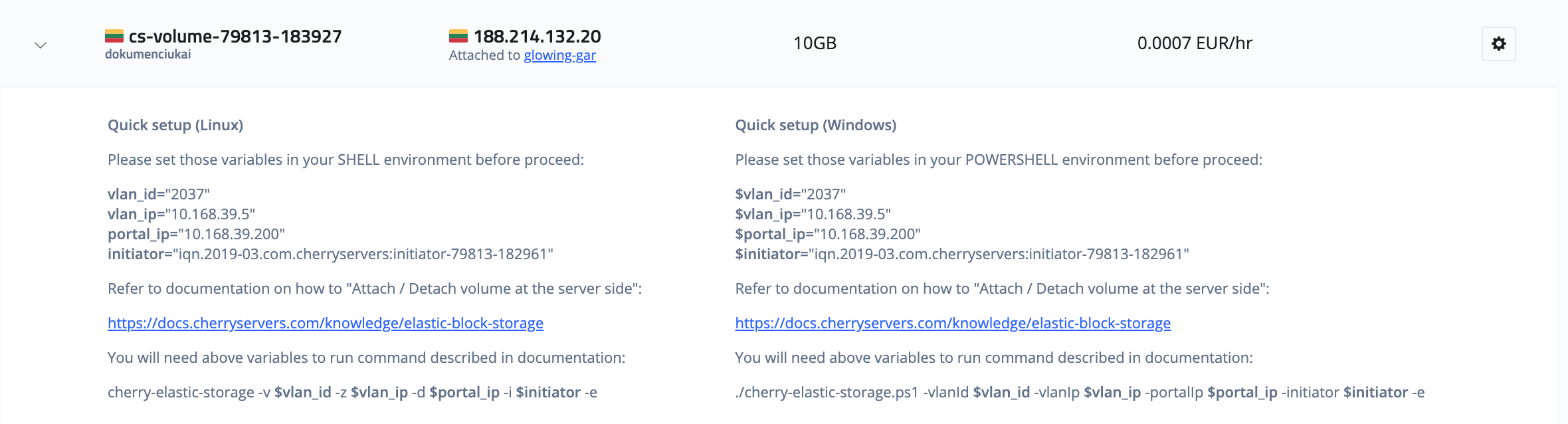Click the Linux vlan_id="2037" line
Screen dimensions: 1568x424
pos(159,194)
